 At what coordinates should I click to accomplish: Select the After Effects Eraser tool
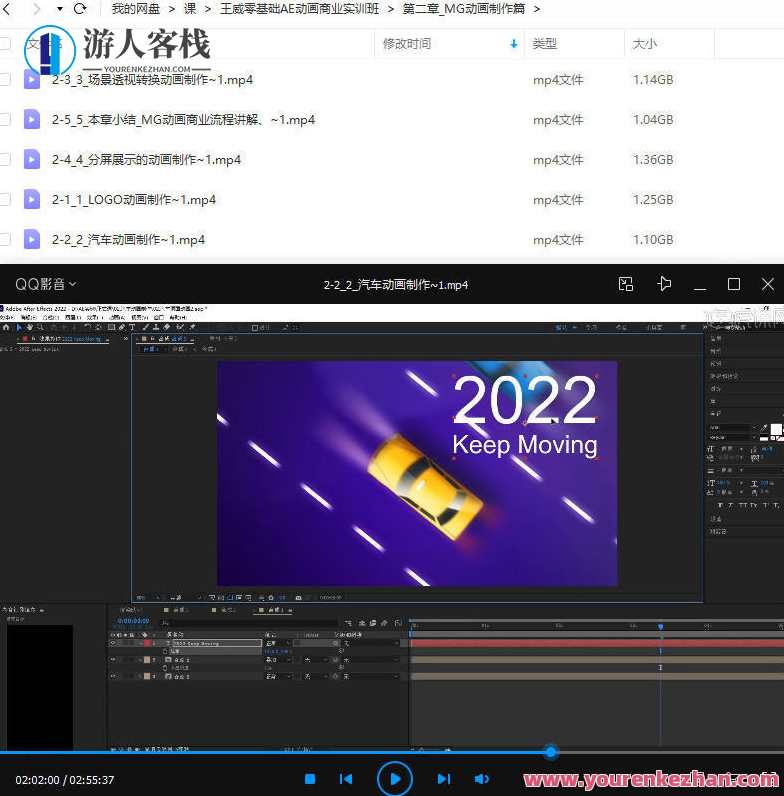pyautogui.click(x=167, y=327)
